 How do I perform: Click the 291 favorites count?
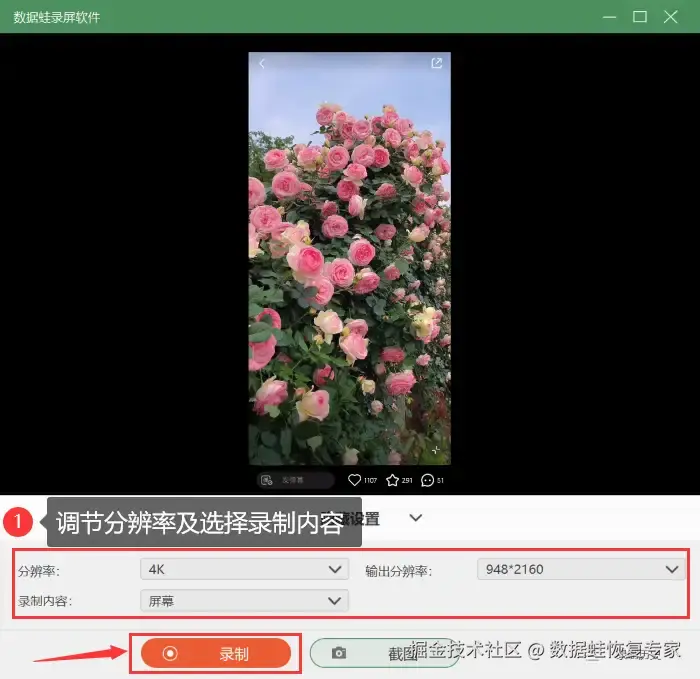point(407,480)
